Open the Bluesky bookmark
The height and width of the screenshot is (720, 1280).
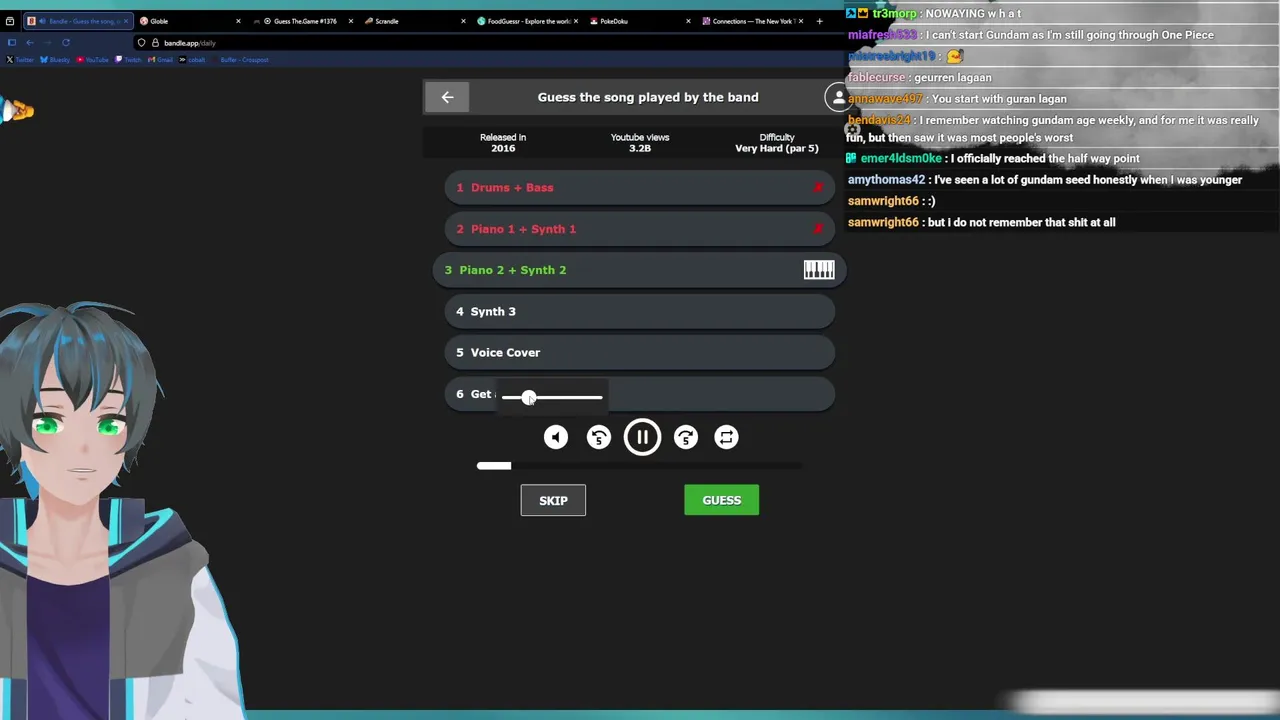(55, 60)
